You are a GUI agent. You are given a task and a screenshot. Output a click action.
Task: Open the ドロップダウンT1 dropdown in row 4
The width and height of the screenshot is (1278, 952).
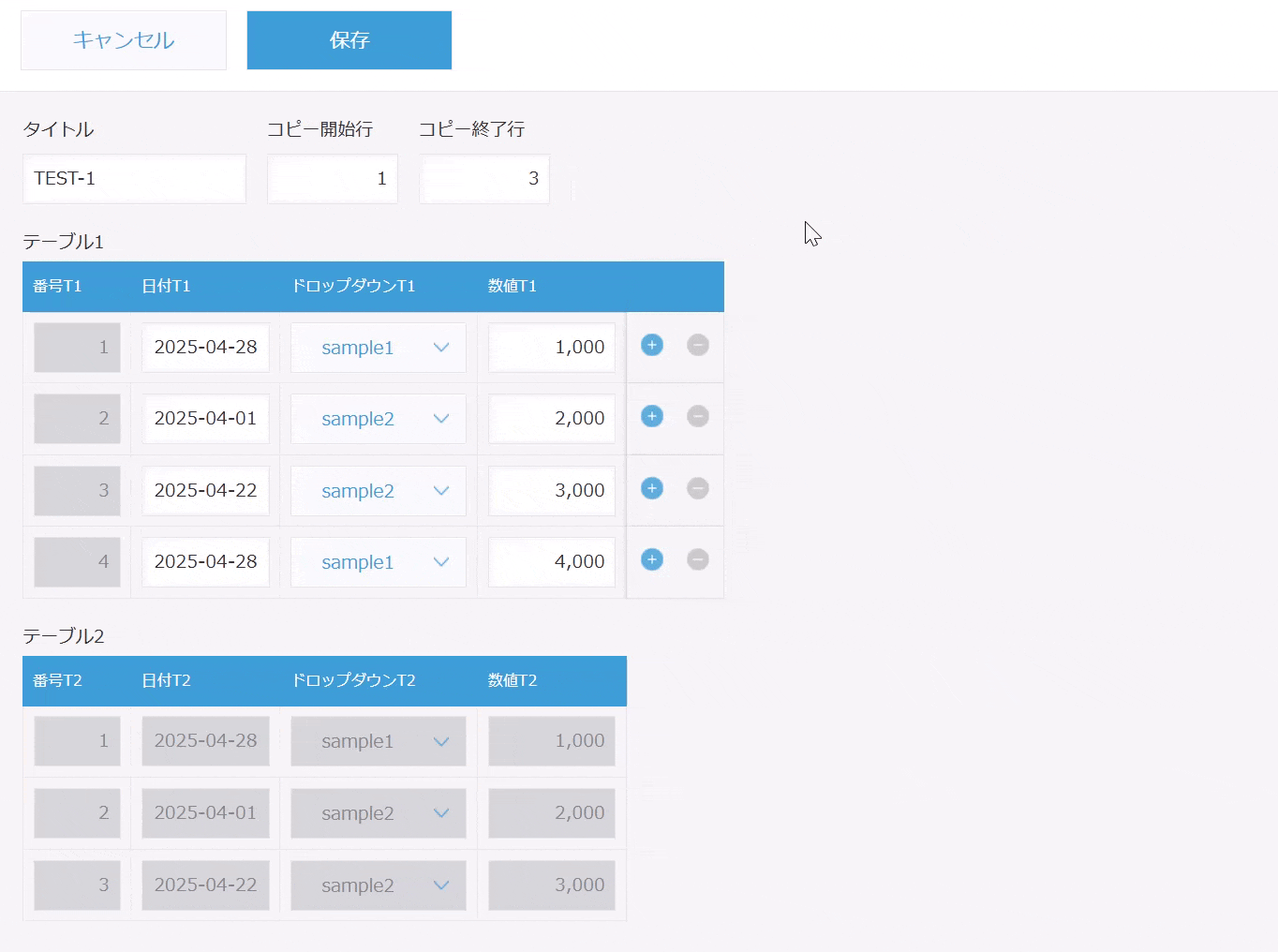tap(379, 562)
